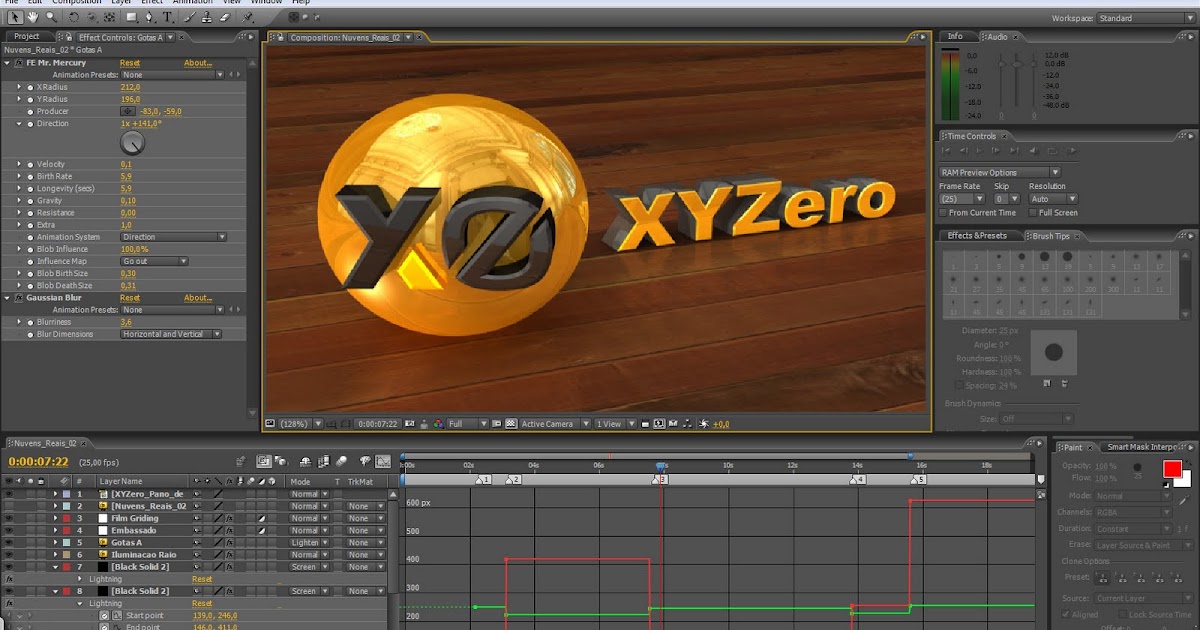The height and width of the screenshot is (630, 1200).
Task: Click the current time display 0:00:07:22
Action: (x=38, y=462)
